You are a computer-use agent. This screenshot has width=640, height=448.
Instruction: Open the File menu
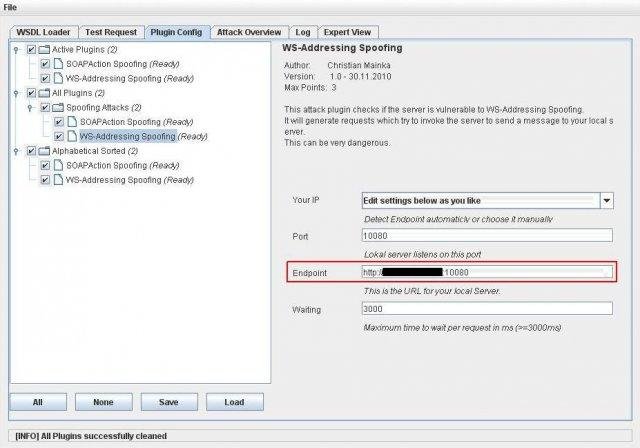[10, 7]
